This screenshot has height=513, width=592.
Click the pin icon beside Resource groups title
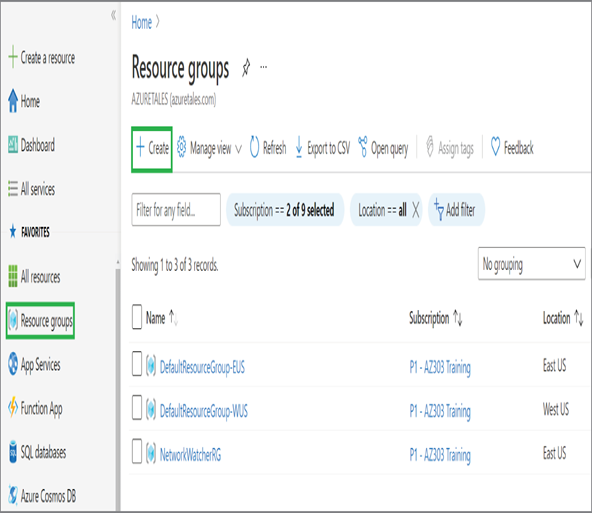246,68
